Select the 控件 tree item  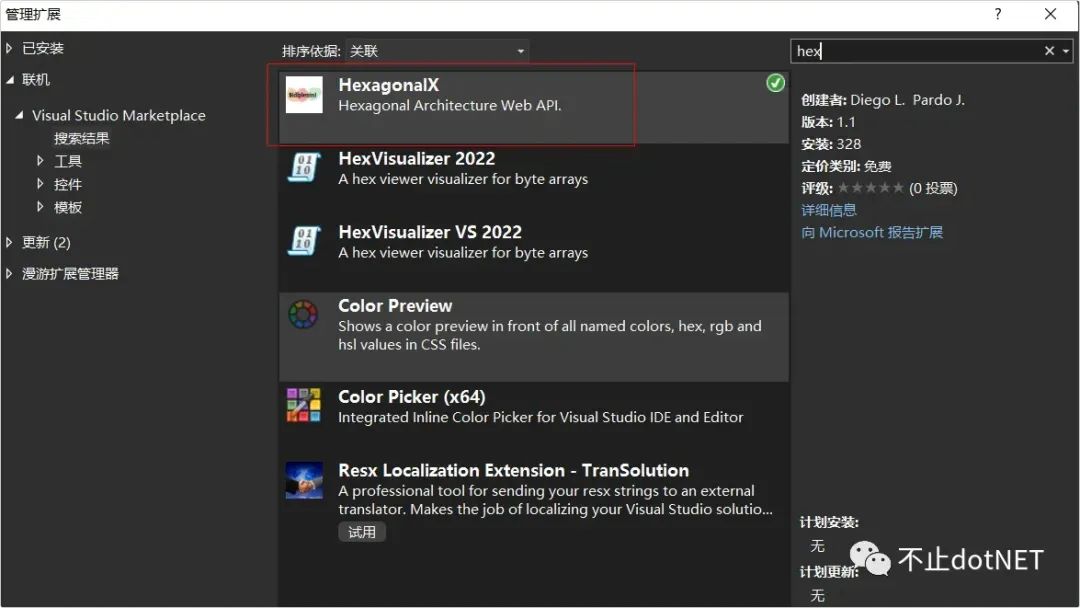68,184
